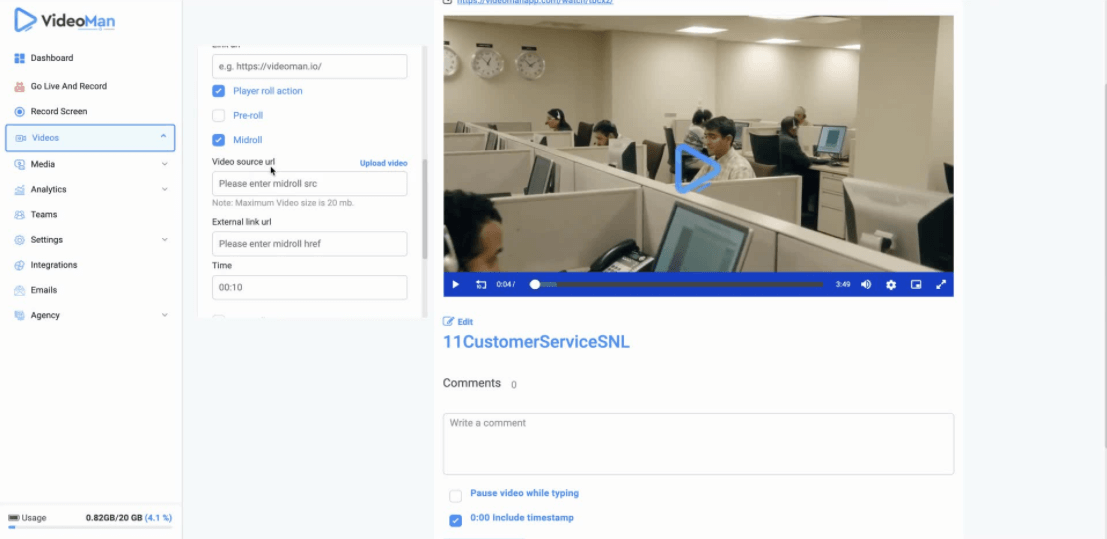The image size is (1107, 539).
Task: Click the play button in player controls
Action: coord(456,285)
